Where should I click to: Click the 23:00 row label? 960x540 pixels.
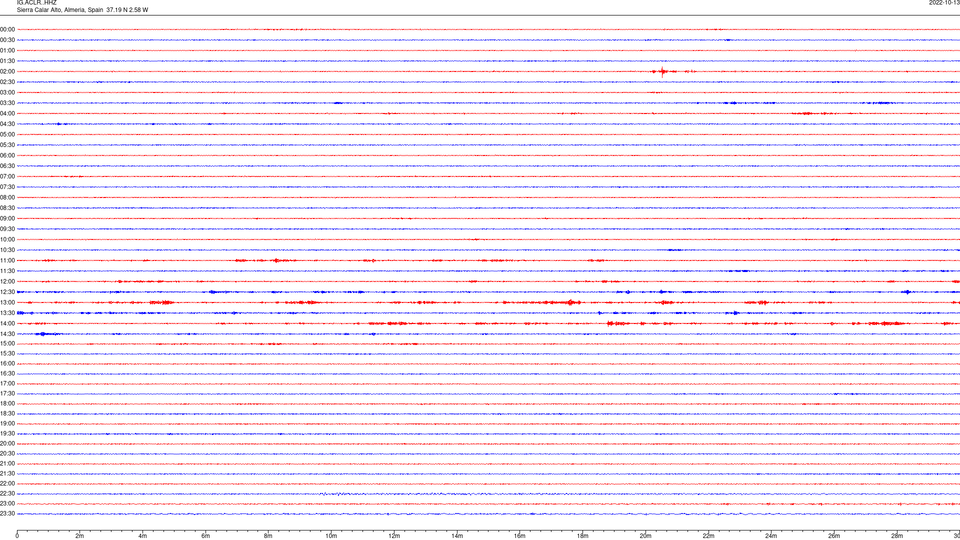tap(7, 504)
